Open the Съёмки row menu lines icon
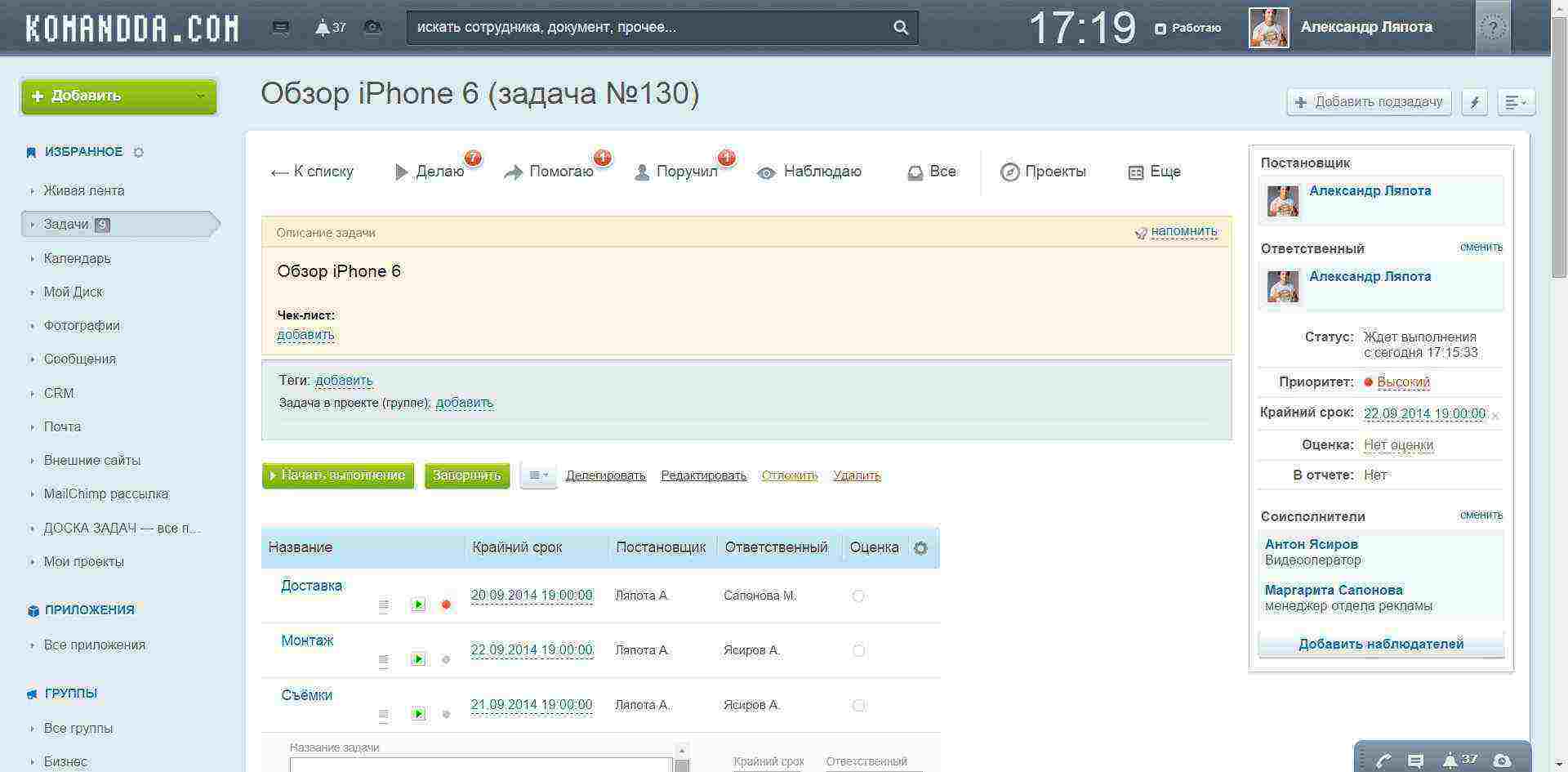 [383, 715]
